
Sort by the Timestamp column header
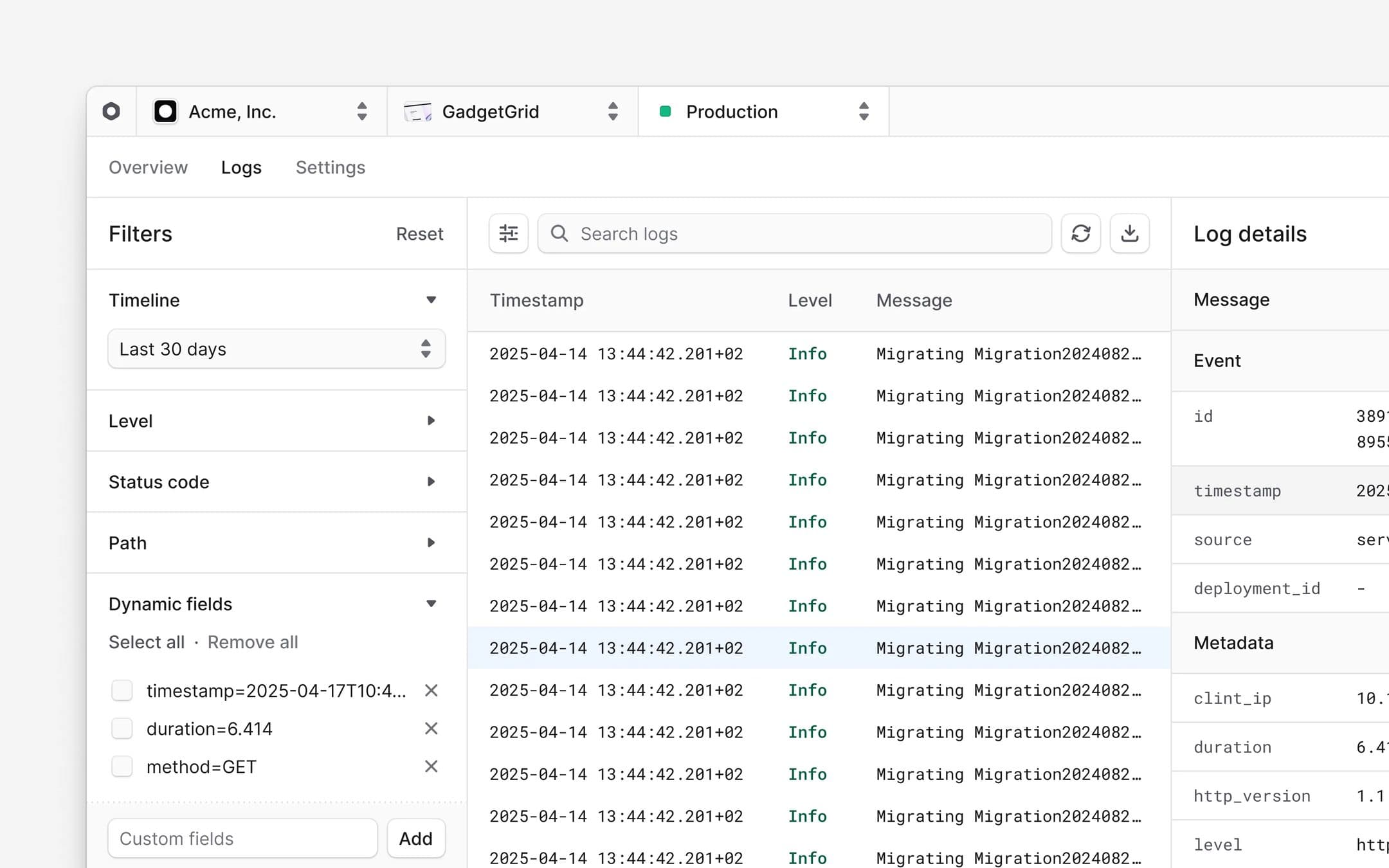pyautogui.click(x=537, y=300)
